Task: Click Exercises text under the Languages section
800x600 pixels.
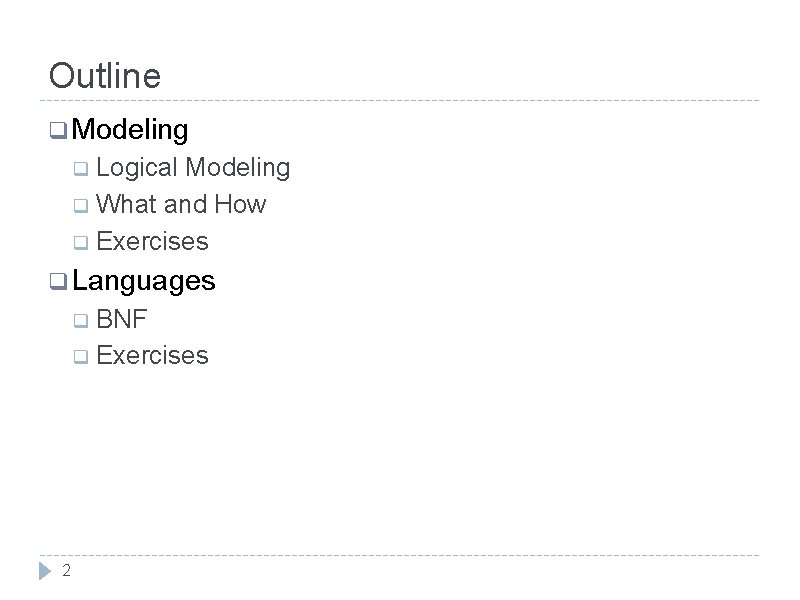Action: pyautogui.click(x=153, y=355)
